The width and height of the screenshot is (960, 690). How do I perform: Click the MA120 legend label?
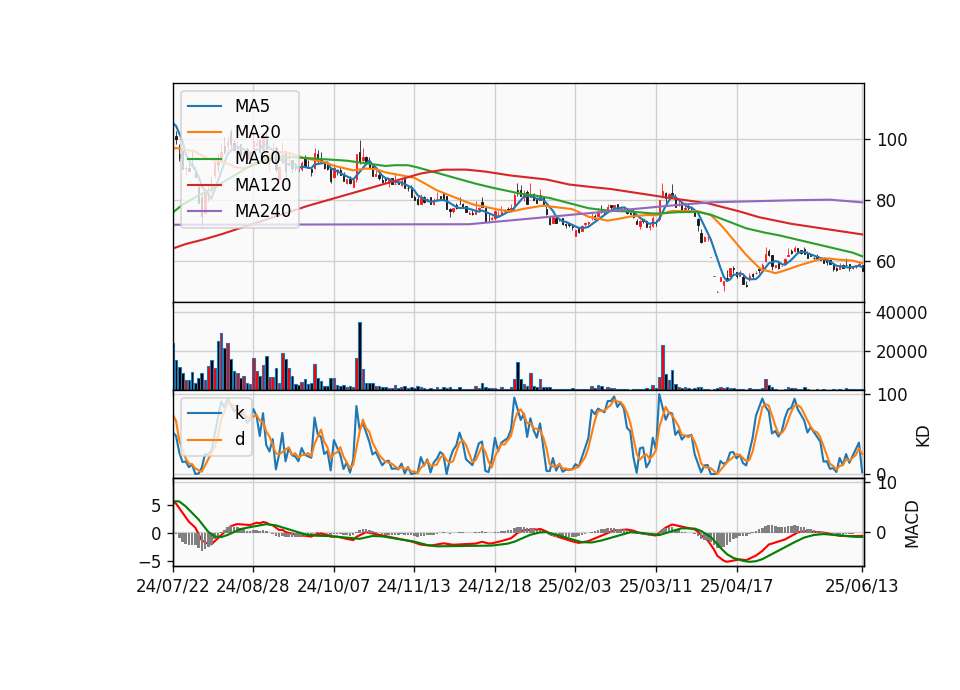[x=263, y=184]
